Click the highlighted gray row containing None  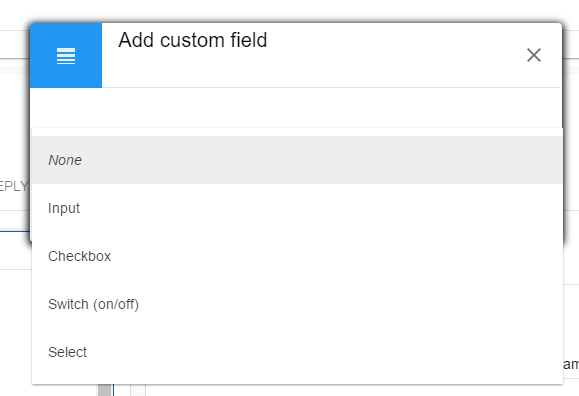(x=297, y=160)
